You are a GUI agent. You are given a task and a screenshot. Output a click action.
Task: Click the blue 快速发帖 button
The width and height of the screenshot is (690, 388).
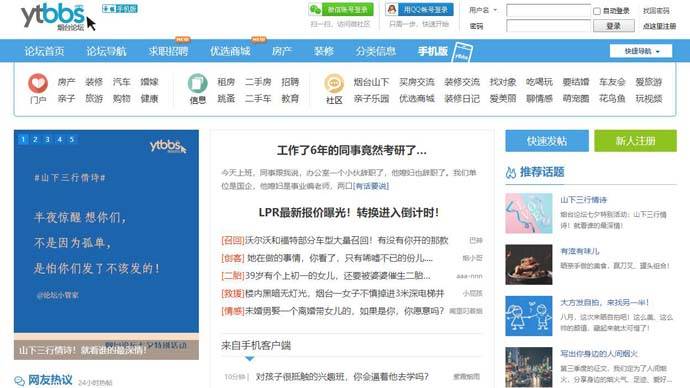coord(547,141)
